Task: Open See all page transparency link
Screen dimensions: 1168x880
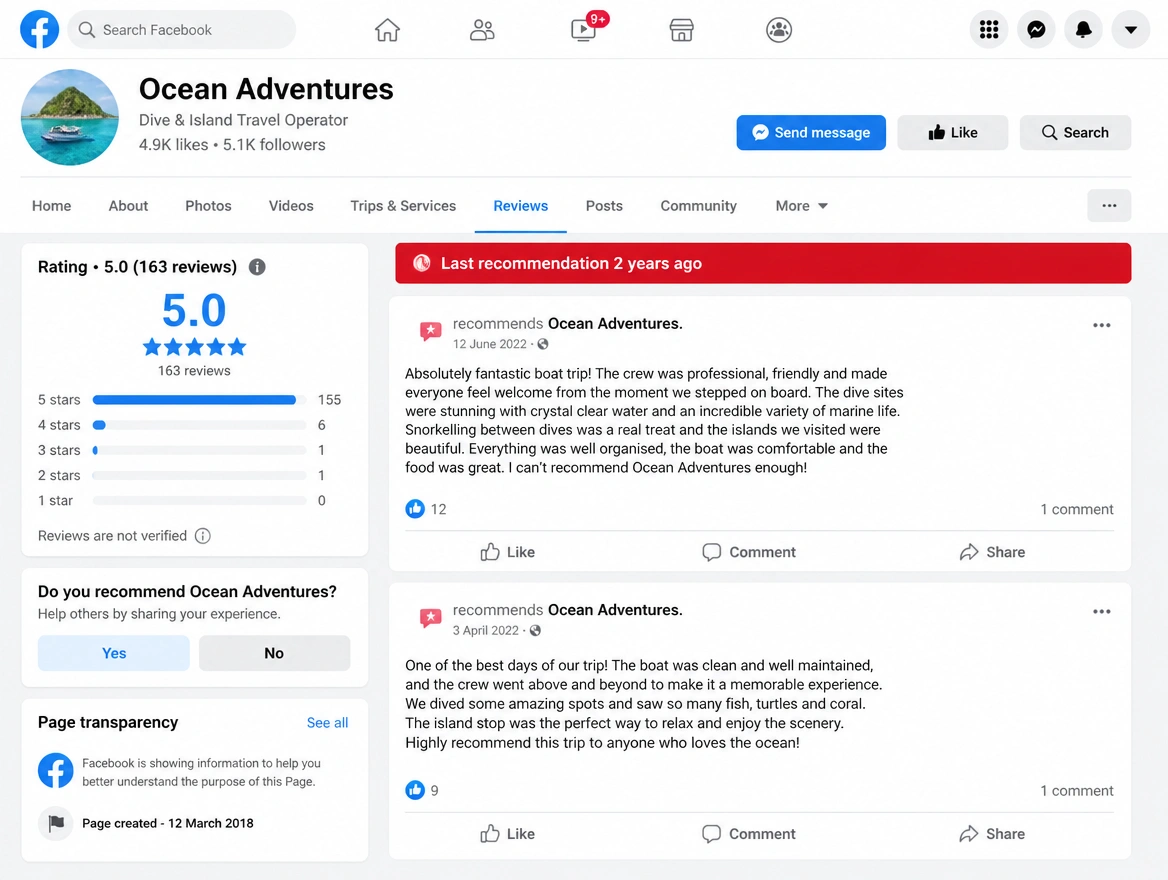Action: tap(327, 723)
